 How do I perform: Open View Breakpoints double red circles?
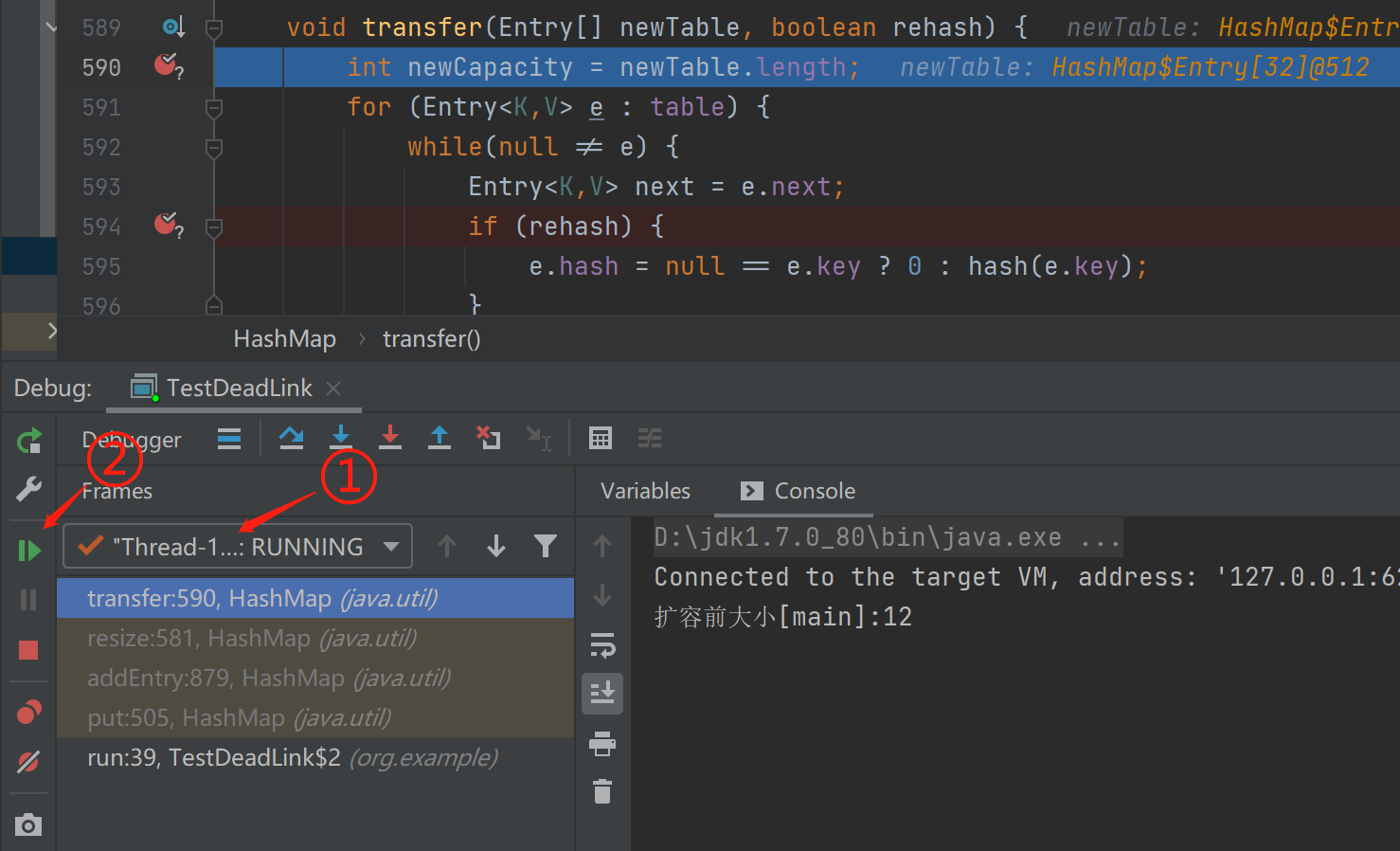coord(29,712)
